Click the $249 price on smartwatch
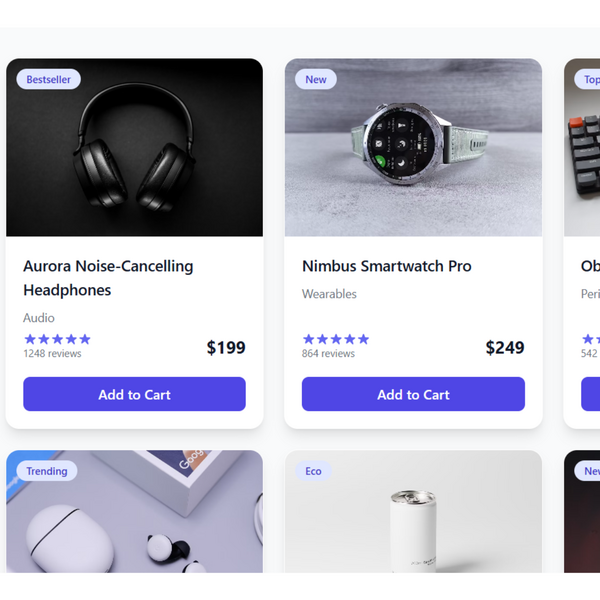Image resolution: width=600 pixels, height=600 pixels. point(505,347)
